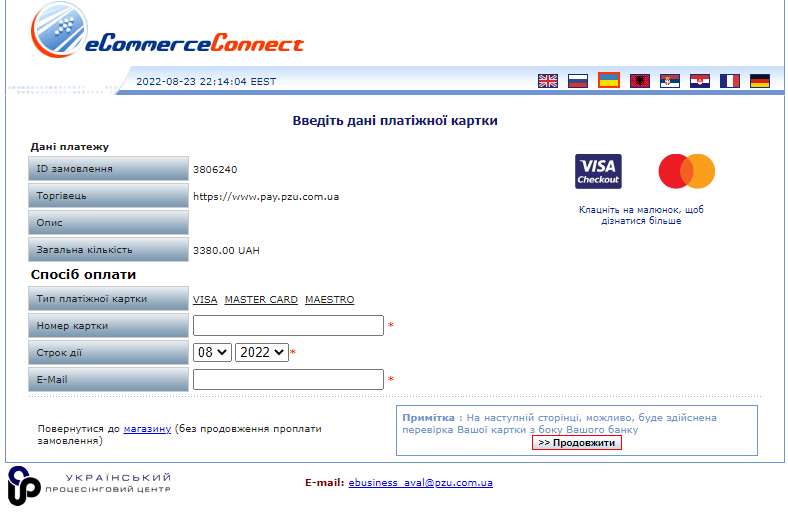This screenshot has height=527, width=788.
Task: Select the Russian flag language option
Action: tap(578, 81)
